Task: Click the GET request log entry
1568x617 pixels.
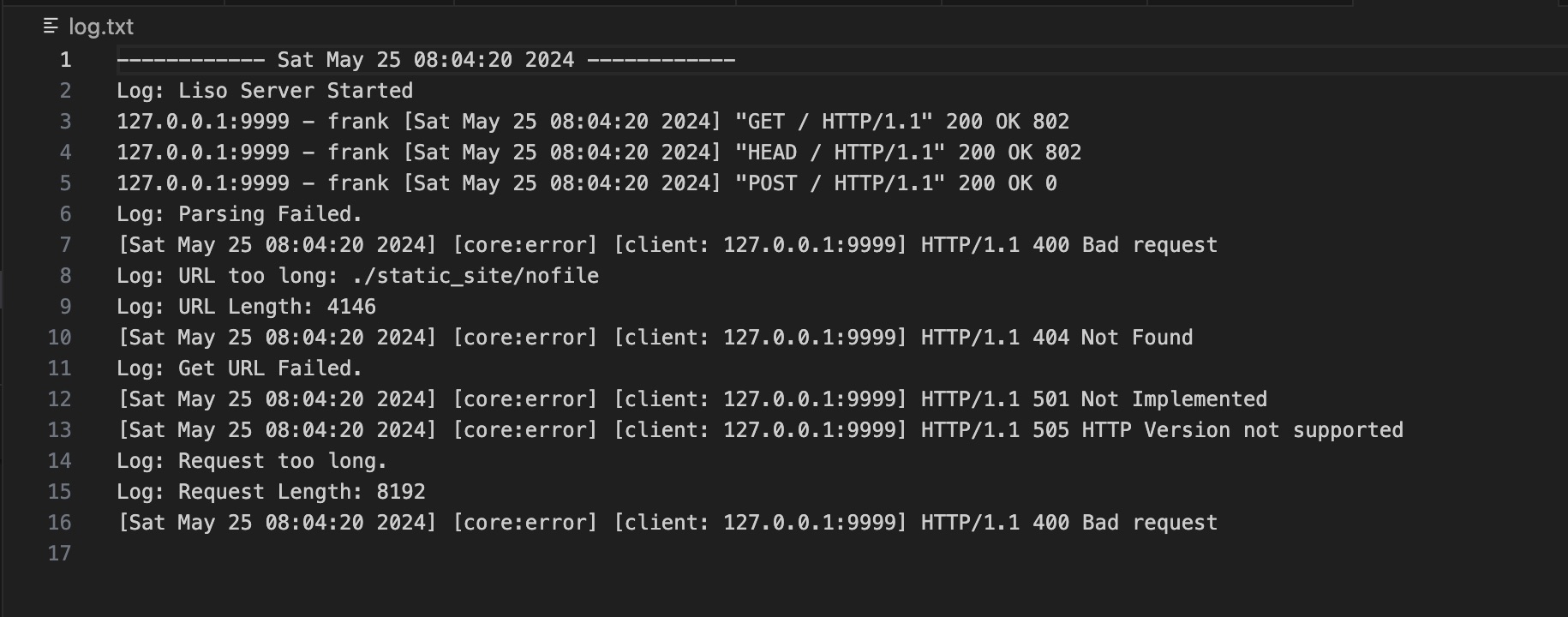Action: [593, 122]
